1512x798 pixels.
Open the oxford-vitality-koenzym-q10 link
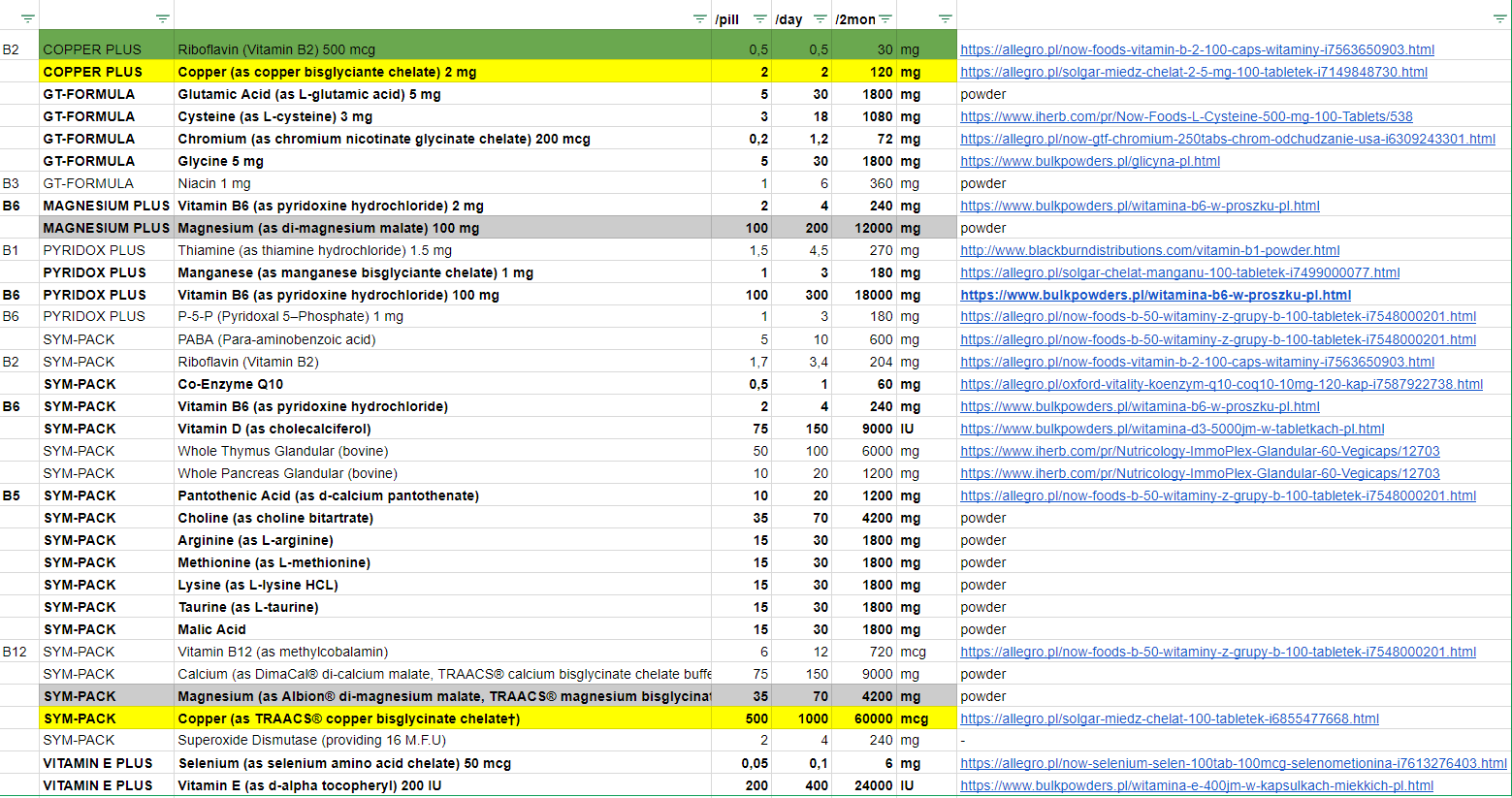click(x=1221, y=384)
